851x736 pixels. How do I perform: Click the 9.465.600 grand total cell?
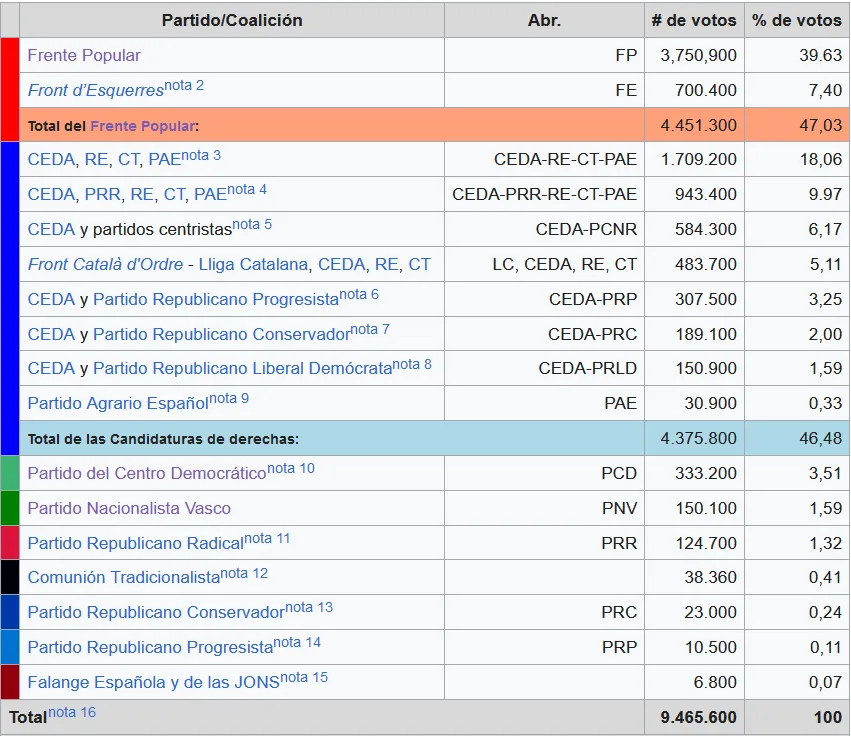pos(694,717)
